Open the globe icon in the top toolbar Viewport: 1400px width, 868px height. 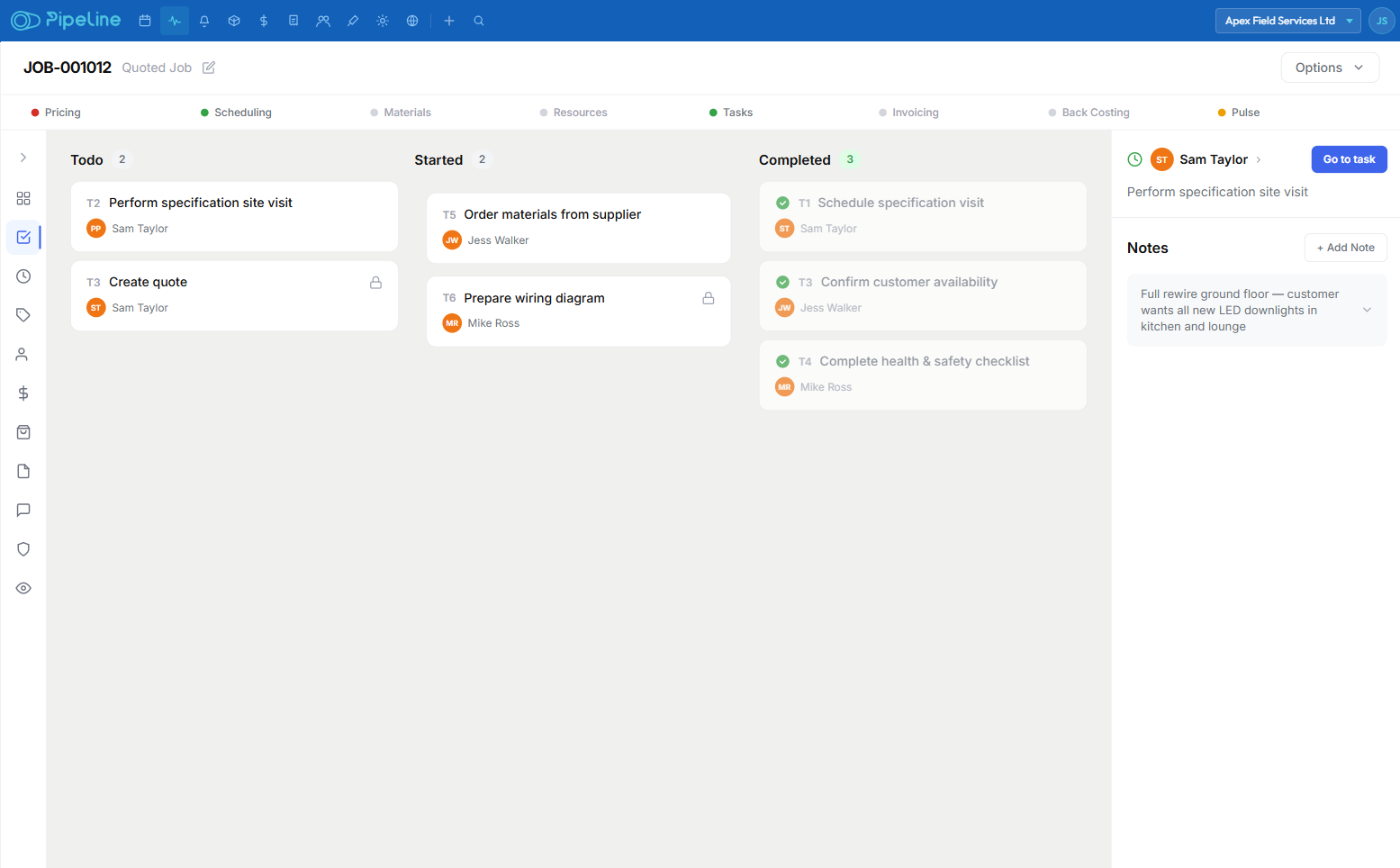pos(412,20)
